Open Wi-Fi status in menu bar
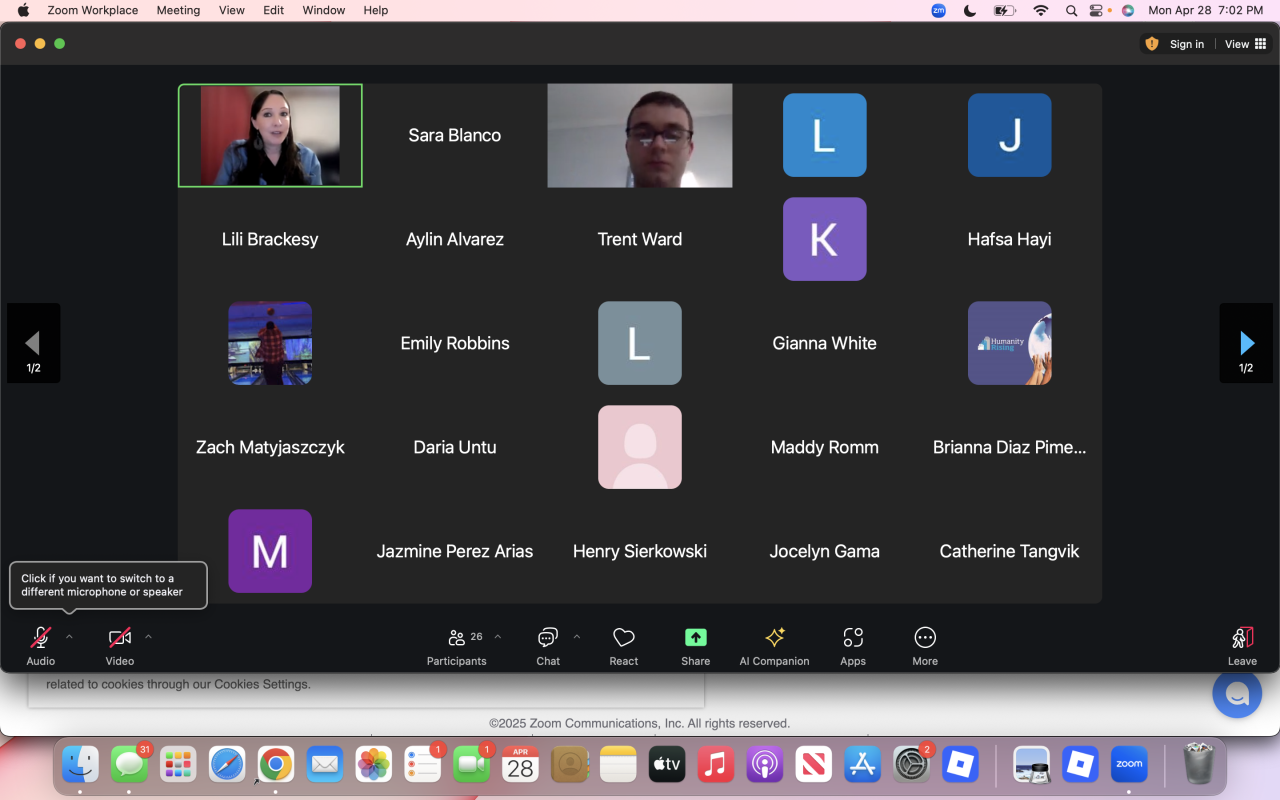Image resolution: width=1280 pixels, height=800 pixels. (1041, 10)
